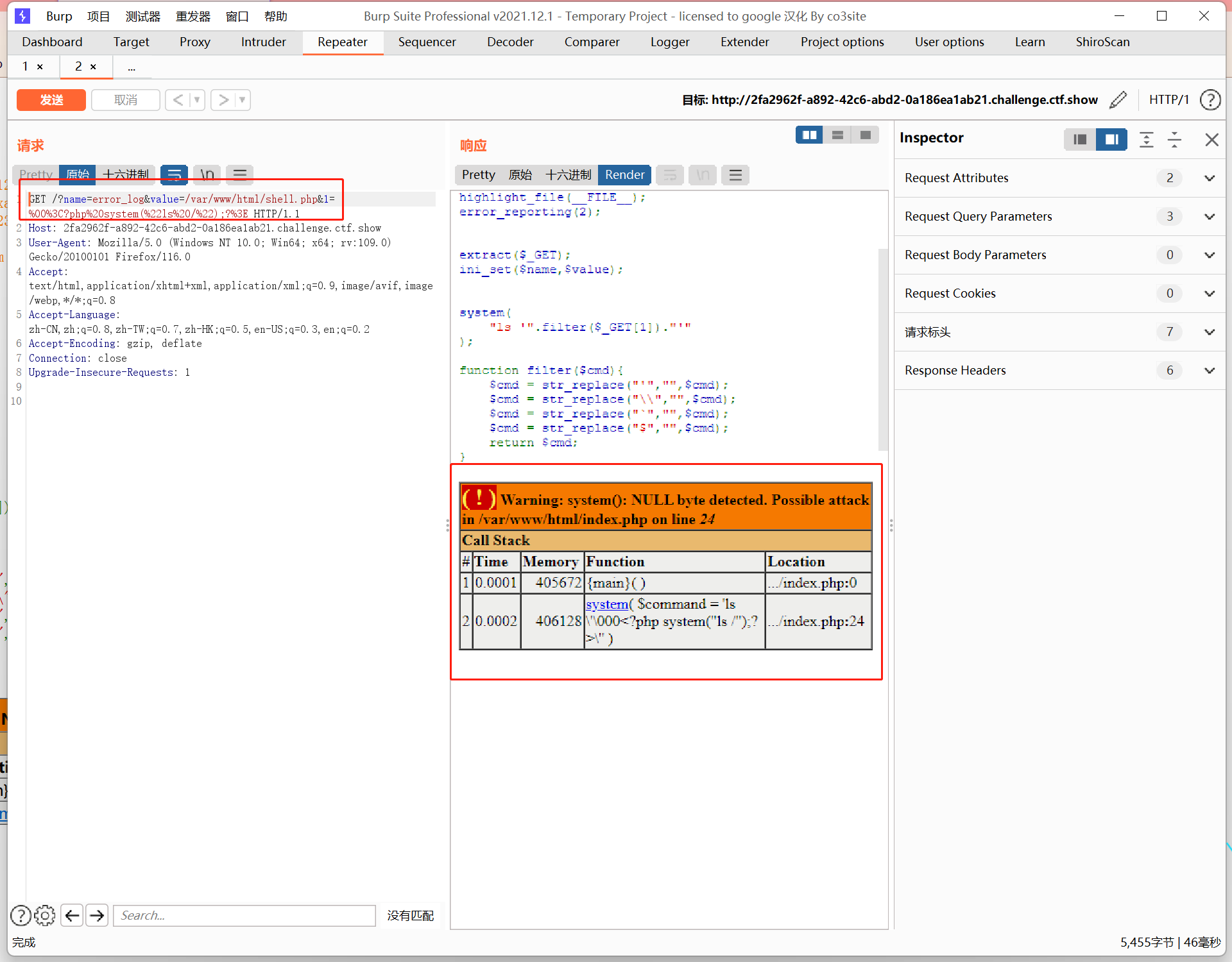Screen dimensions: 1232x962
Task: Dock the Inspector on the right layout icon
Action: tap(1111, 139)
